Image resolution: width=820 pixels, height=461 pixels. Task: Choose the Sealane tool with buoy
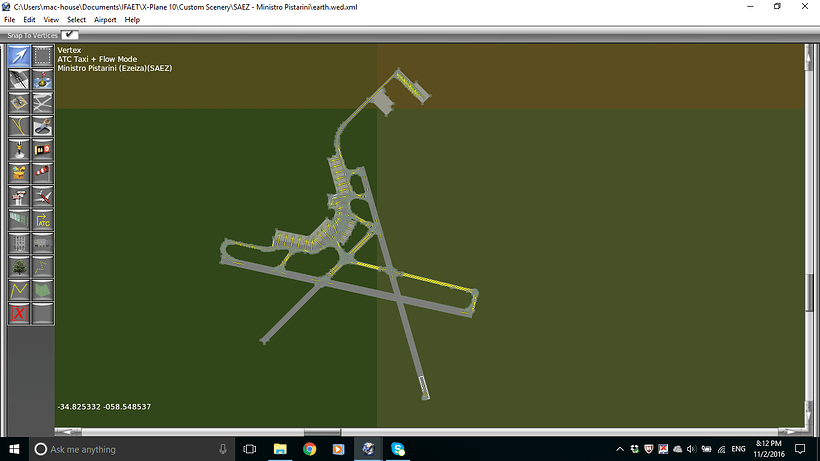42,79
